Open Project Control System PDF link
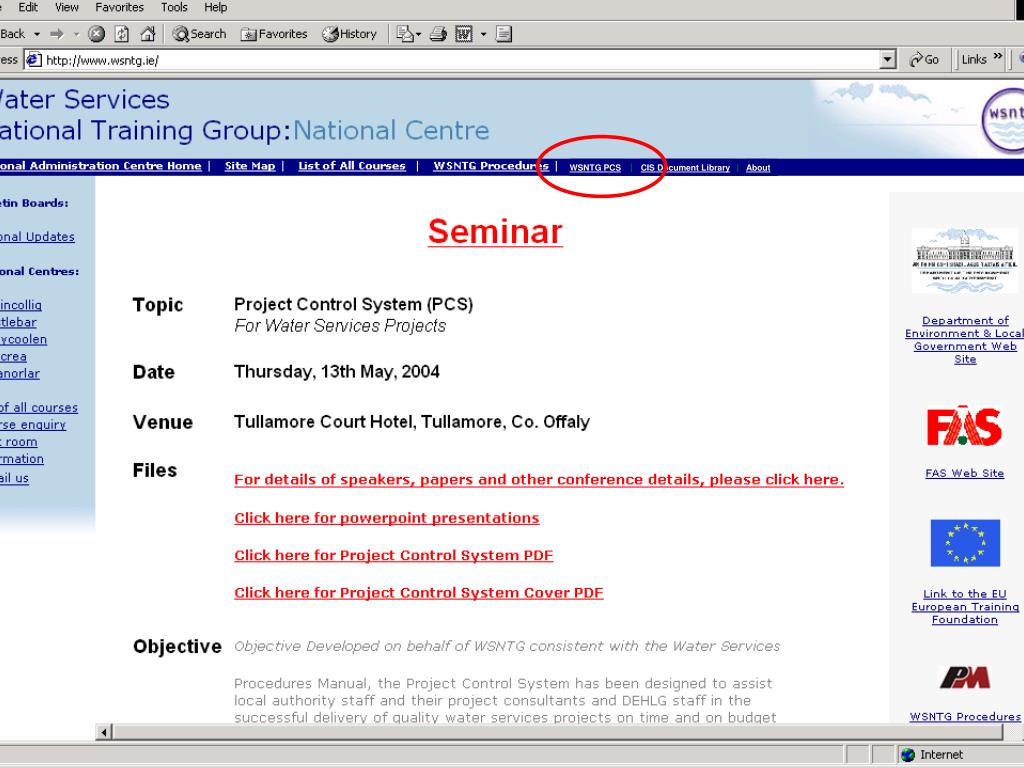Image resolution: width=1024 pixels, height=768 pixels. click(394, 556)
